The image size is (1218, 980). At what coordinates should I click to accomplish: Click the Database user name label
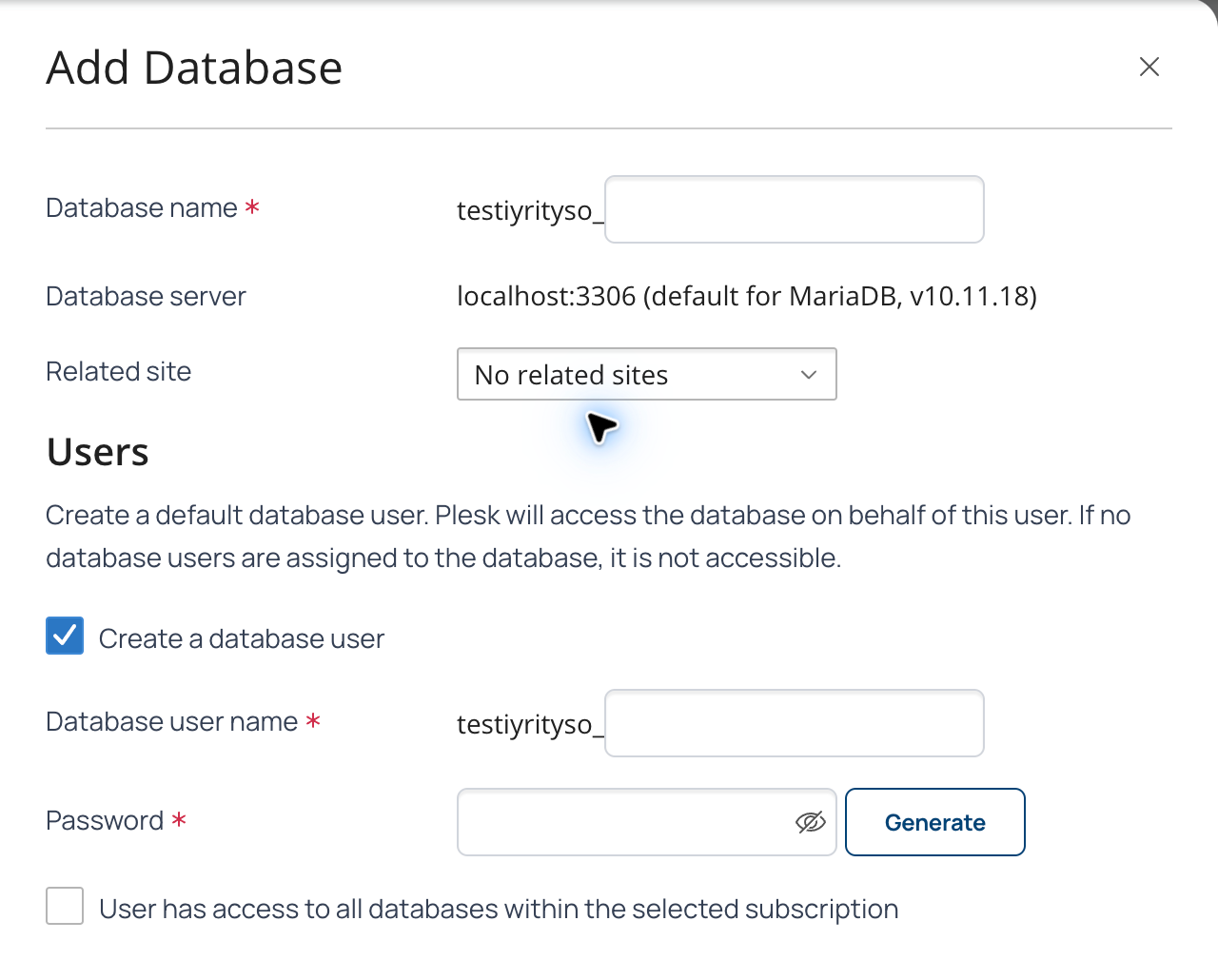pos(172,722)
